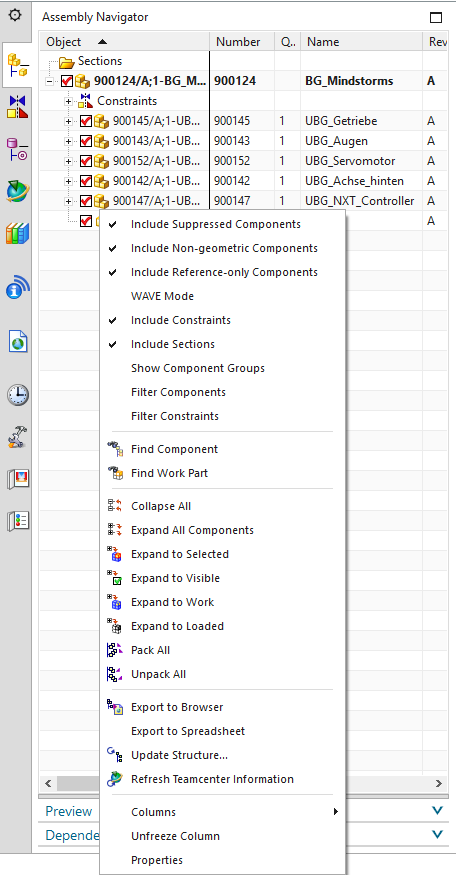
Task: Disable Include Suppressed Components option
Action: tap(215, 224)
